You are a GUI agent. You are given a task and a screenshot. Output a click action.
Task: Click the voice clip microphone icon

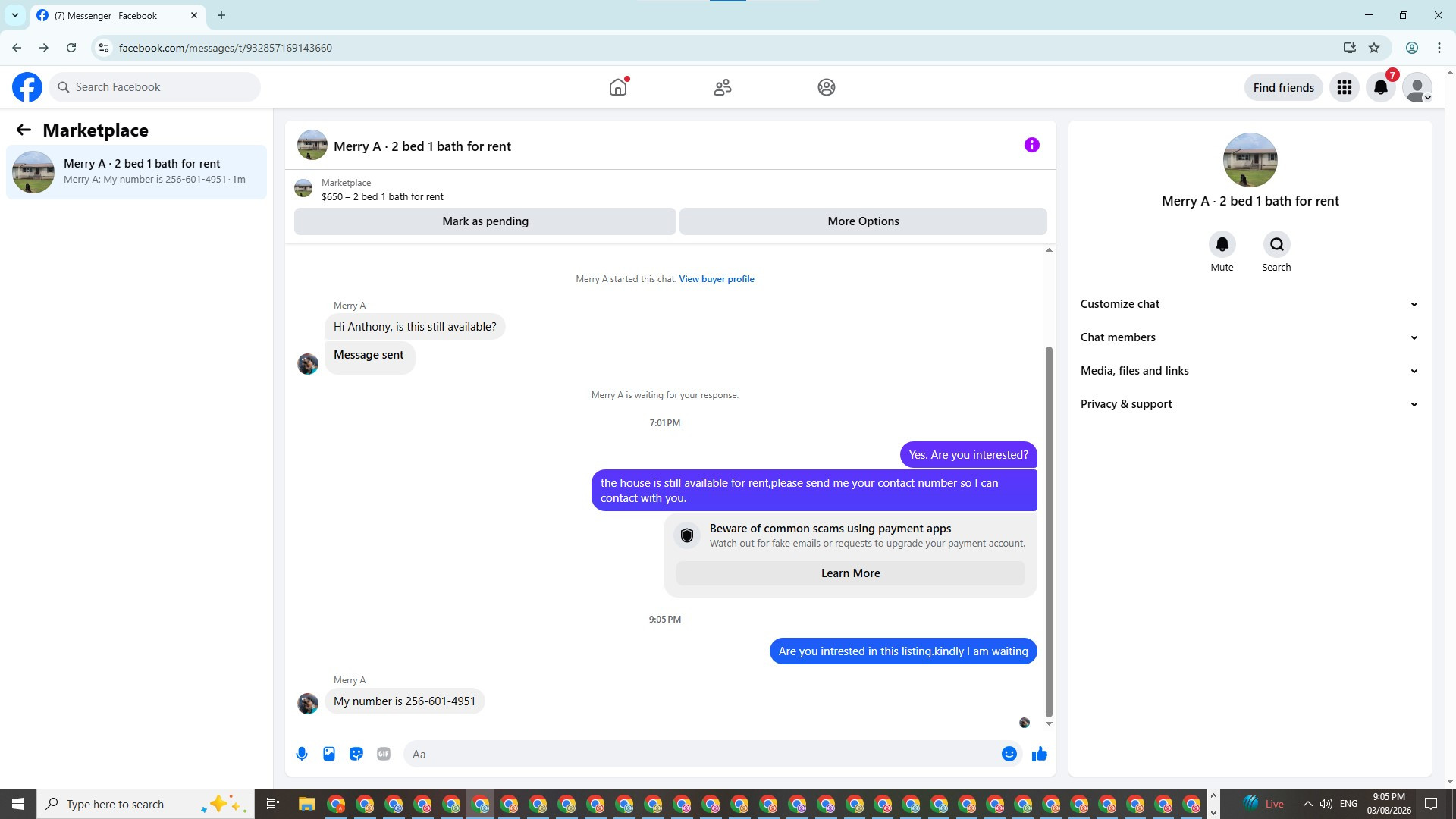[x=302, y=754]
